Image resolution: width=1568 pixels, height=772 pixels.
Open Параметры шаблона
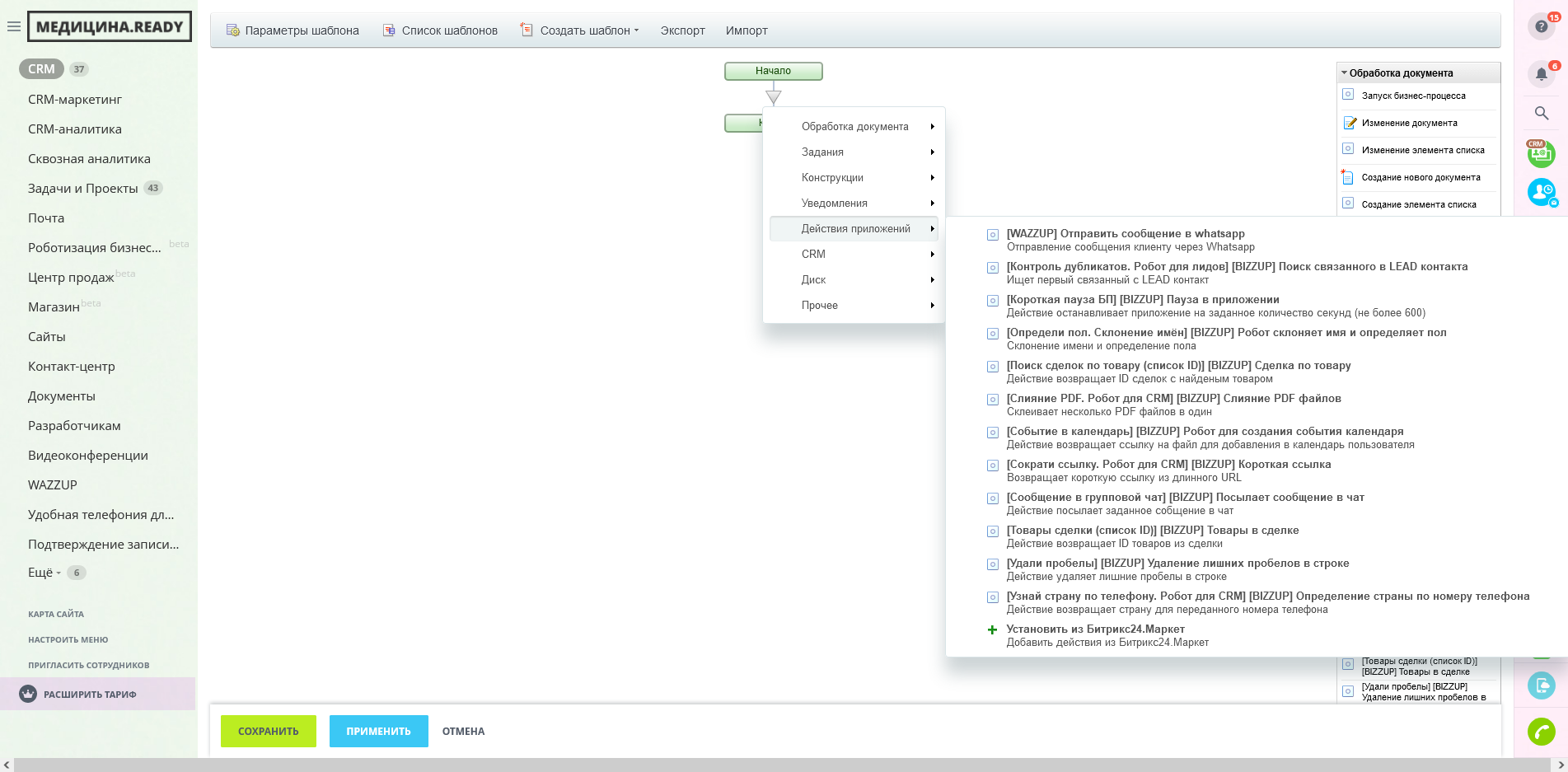tap(293, 30)
